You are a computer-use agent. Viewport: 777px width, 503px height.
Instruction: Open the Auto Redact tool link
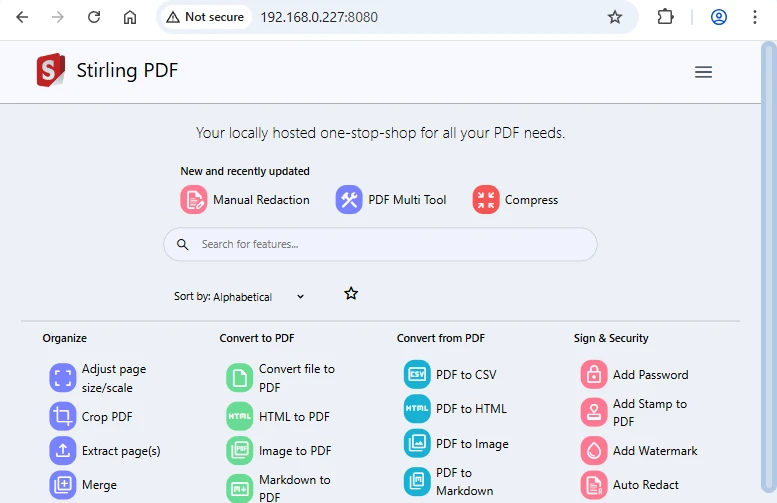point(645,485)
